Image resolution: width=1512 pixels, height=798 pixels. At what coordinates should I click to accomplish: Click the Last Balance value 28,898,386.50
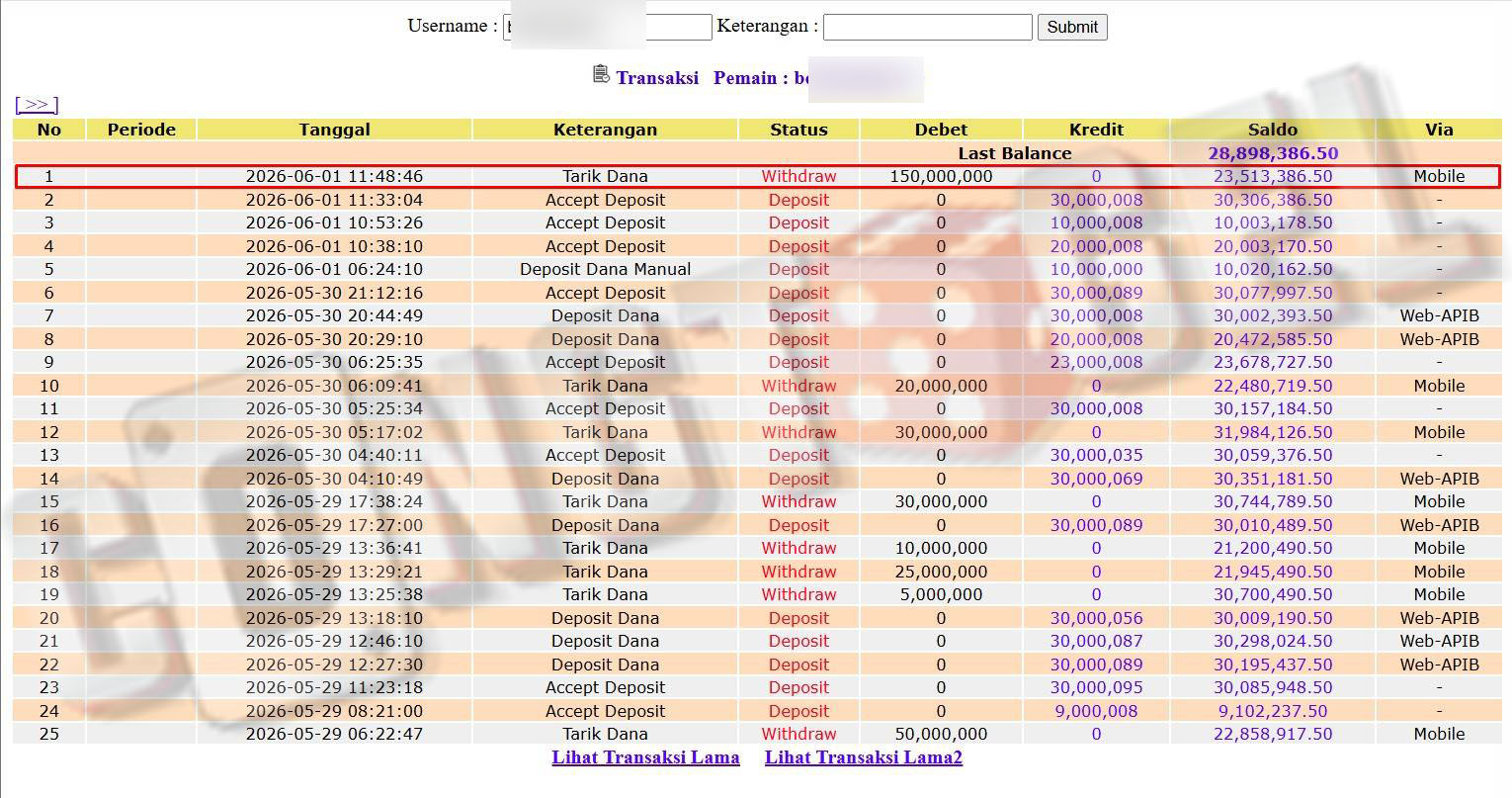pyautogui.click(x=1273, y=153)
